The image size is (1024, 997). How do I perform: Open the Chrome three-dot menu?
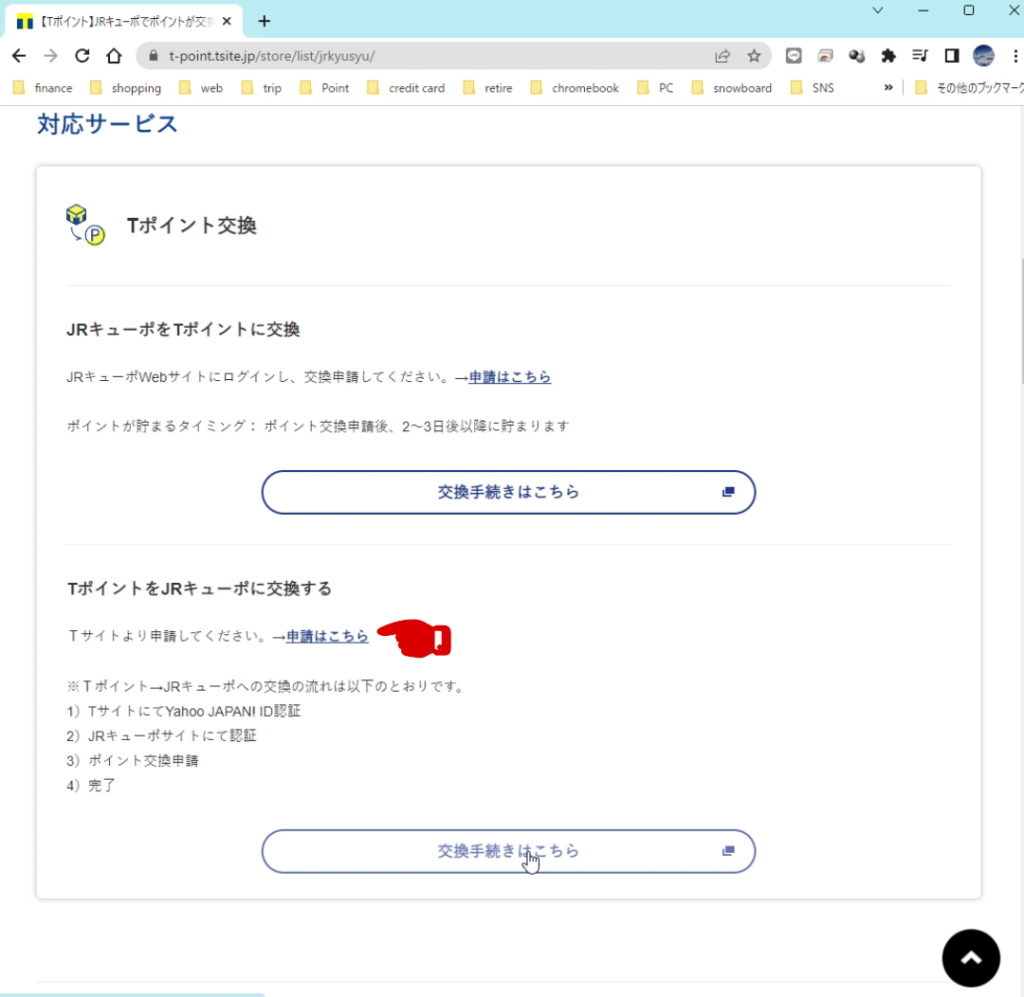click(1016, 56)
